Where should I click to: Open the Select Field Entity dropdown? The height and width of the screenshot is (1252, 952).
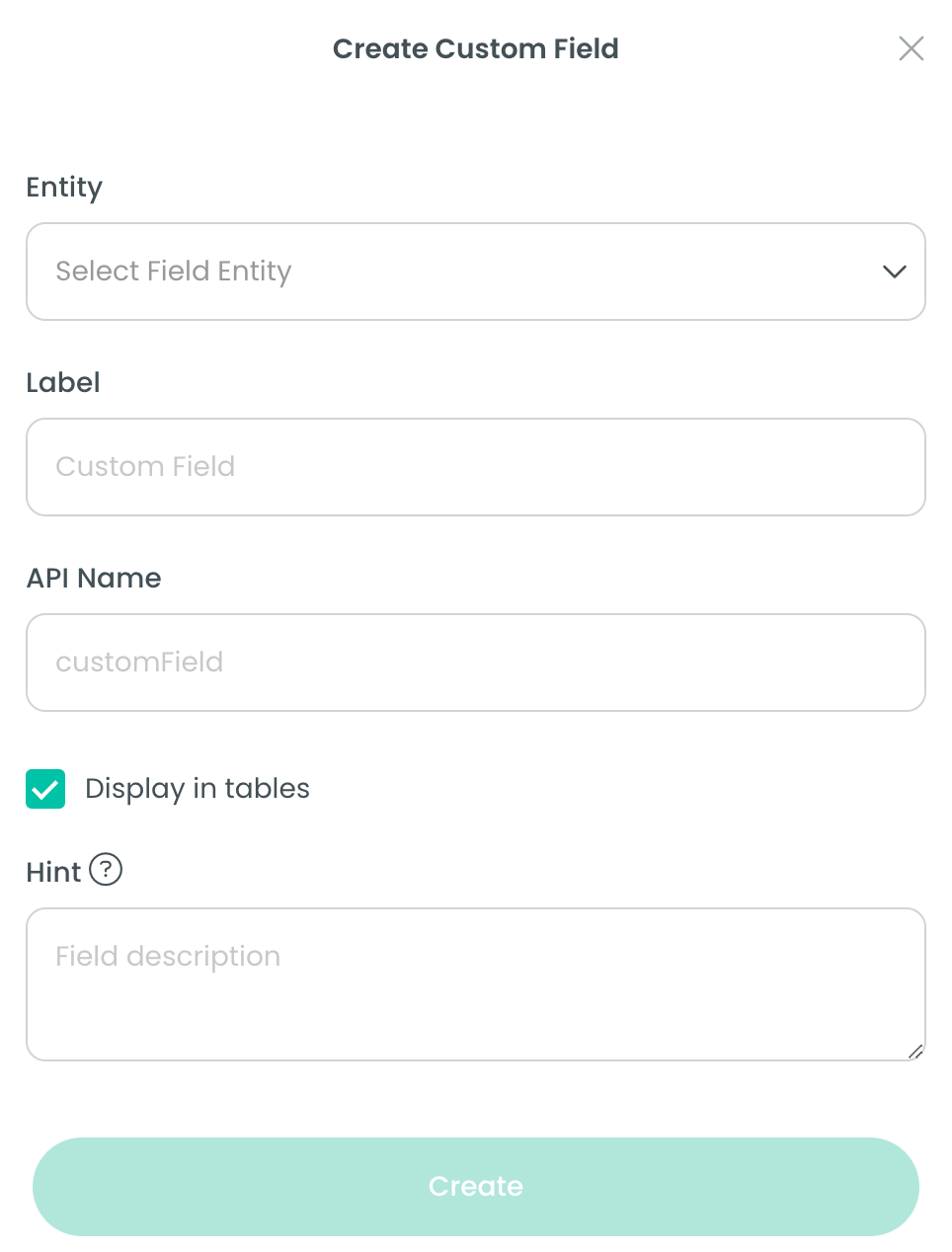click(476, 272)
